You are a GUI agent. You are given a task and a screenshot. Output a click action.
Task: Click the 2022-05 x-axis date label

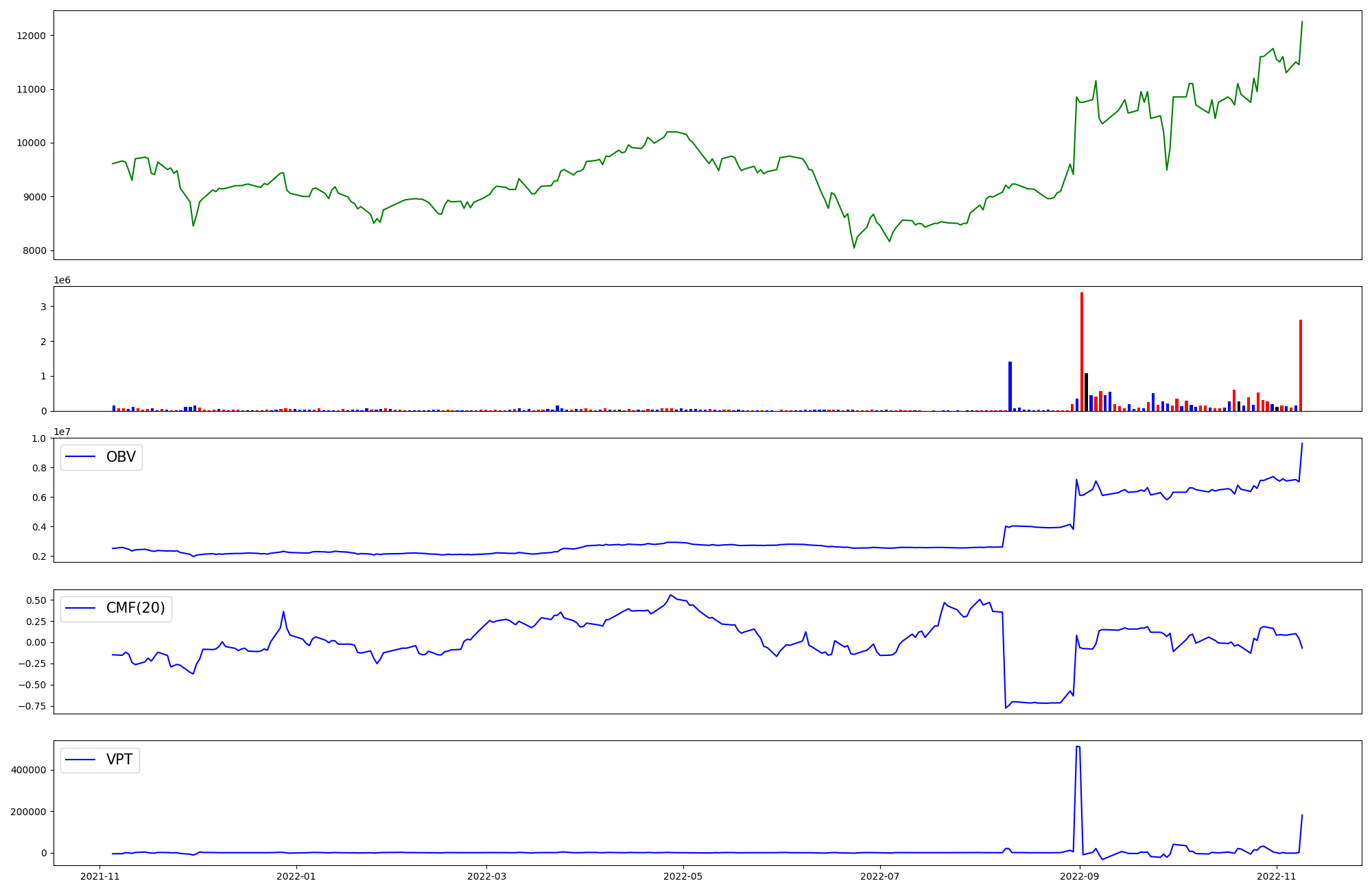(x=683, y=876)
